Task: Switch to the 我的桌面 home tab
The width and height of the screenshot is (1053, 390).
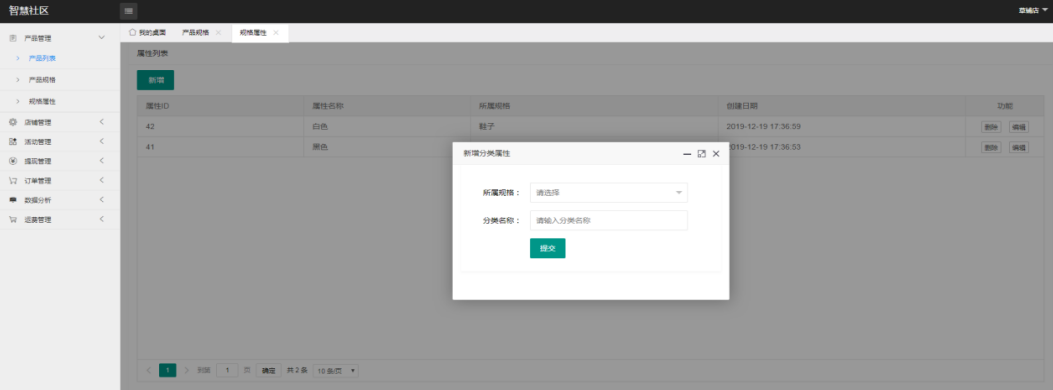Action: click(x=148, y=32)
